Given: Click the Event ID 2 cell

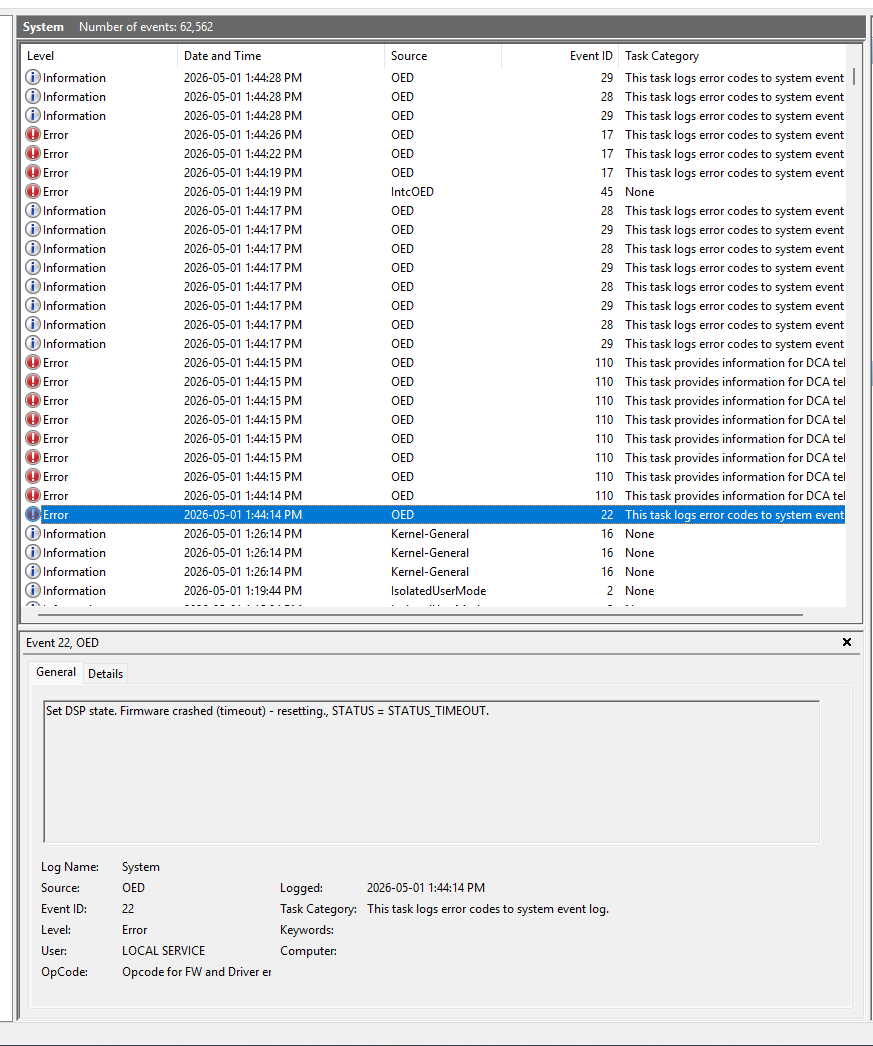Looking at the screenshot, I should click(610, 590).
